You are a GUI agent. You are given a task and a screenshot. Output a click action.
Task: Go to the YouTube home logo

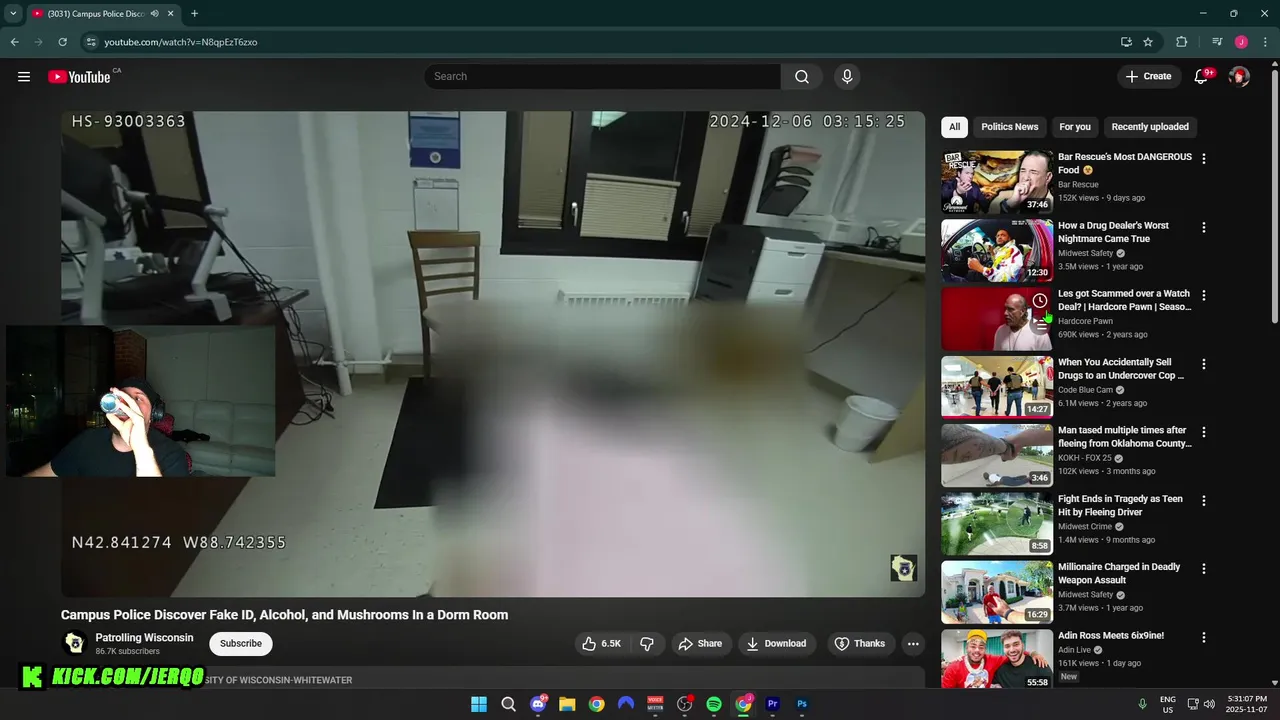(x=79, y=77)
